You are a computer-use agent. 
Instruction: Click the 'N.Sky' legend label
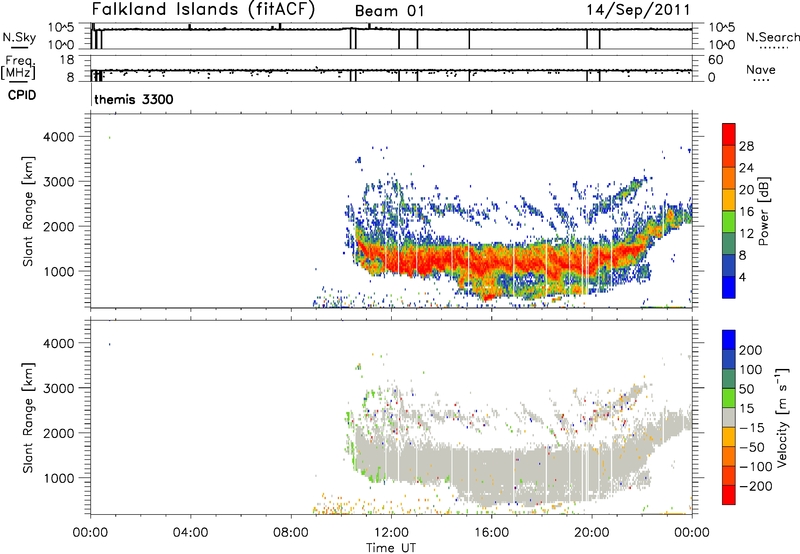19,38
